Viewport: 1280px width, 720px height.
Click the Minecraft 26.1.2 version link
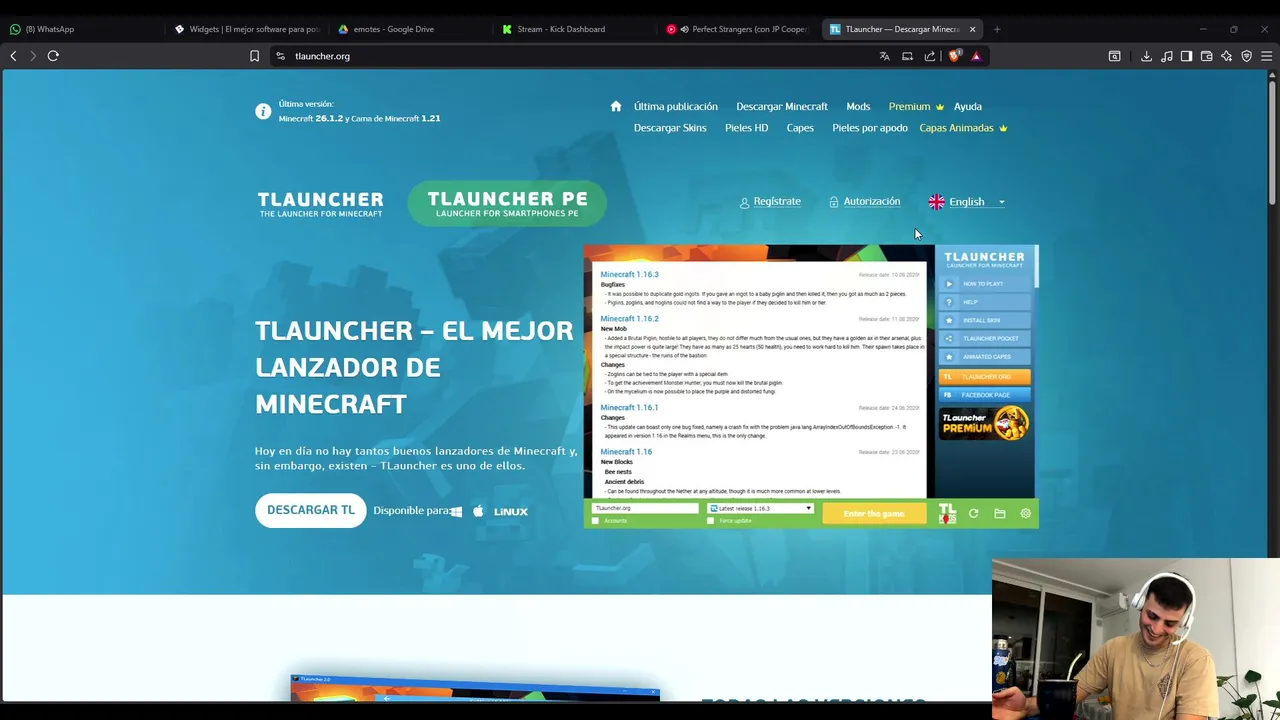coord(310,118)
